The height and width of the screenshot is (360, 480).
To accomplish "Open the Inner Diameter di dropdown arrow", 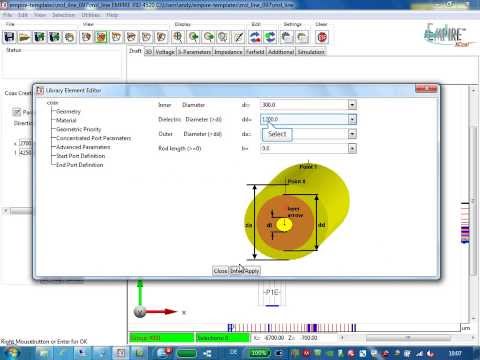I will [x=352, y=105].
